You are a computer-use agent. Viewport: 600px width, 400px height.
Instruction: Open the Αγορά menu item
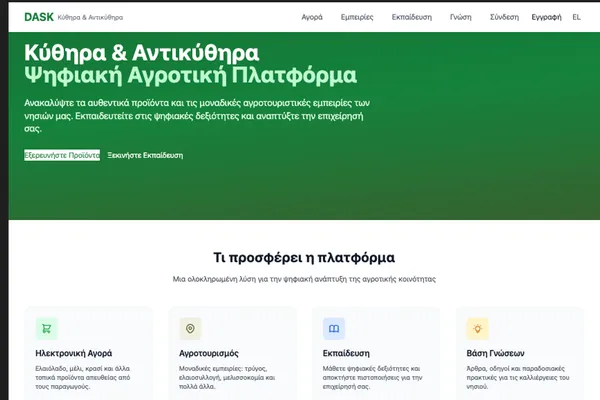pyautogui.click(x=312, y=17)
